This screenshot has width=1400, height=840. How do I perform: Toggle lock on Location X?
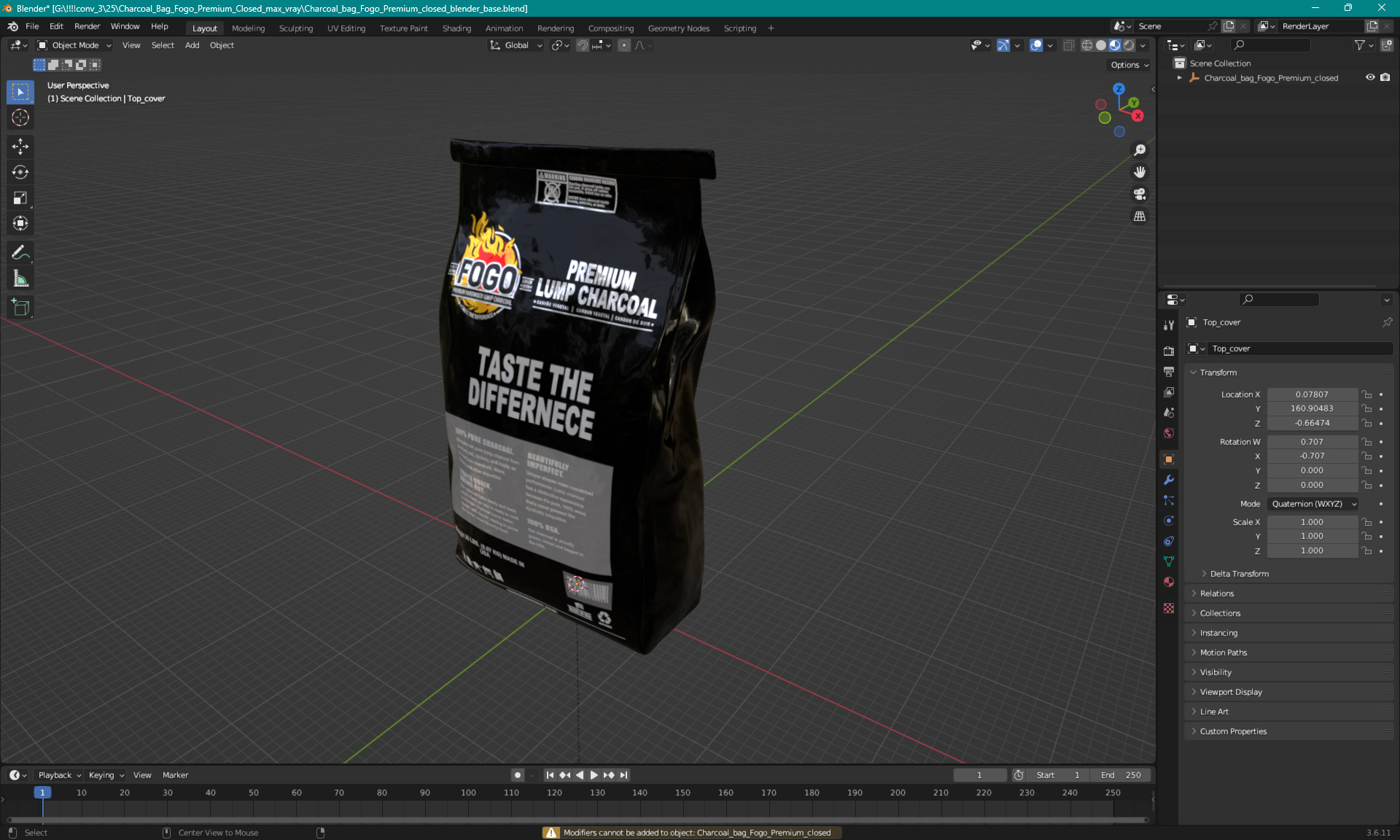(1367, 394)
